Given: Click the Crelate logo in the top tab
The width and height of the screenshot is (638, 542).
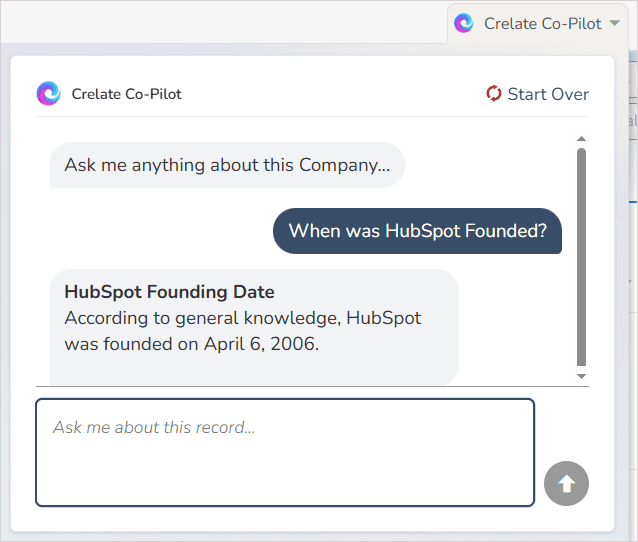Looking at the screenshot, I should click(x=463, y=23).
